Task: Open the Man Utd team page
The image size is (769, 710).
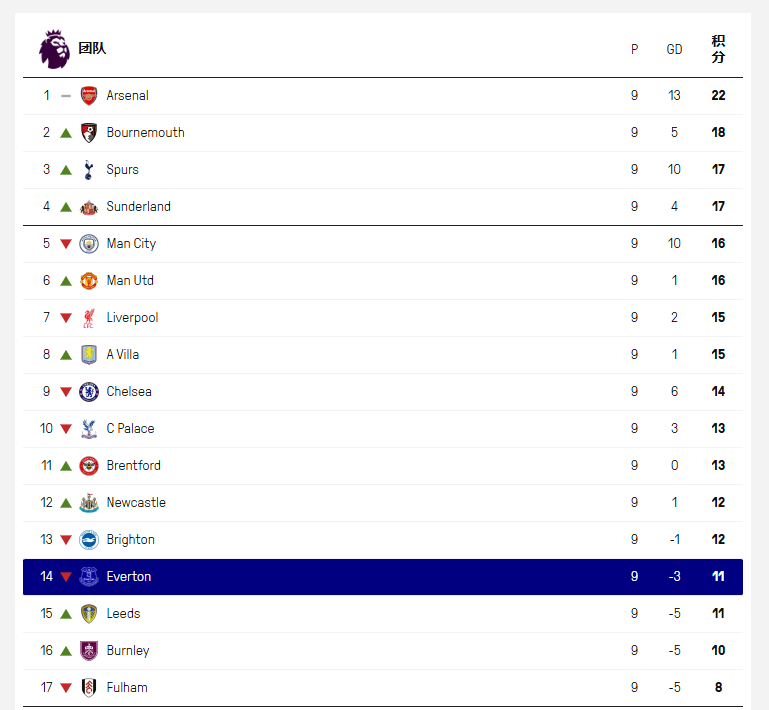Action: [x=130, y=281]
